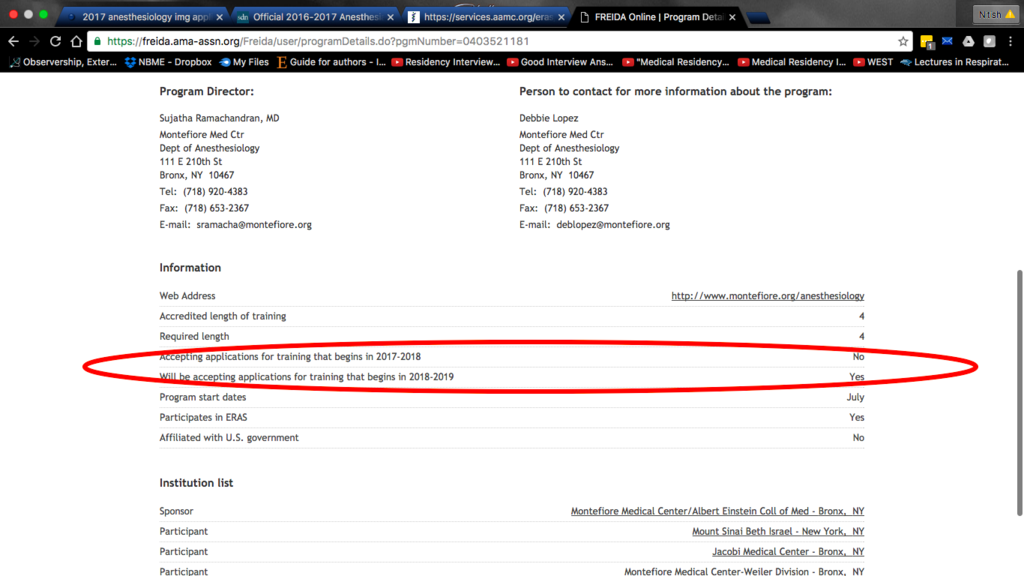
Task: Open the My Files bookmark
Action: pyautogui.click(x=244, y=62)
